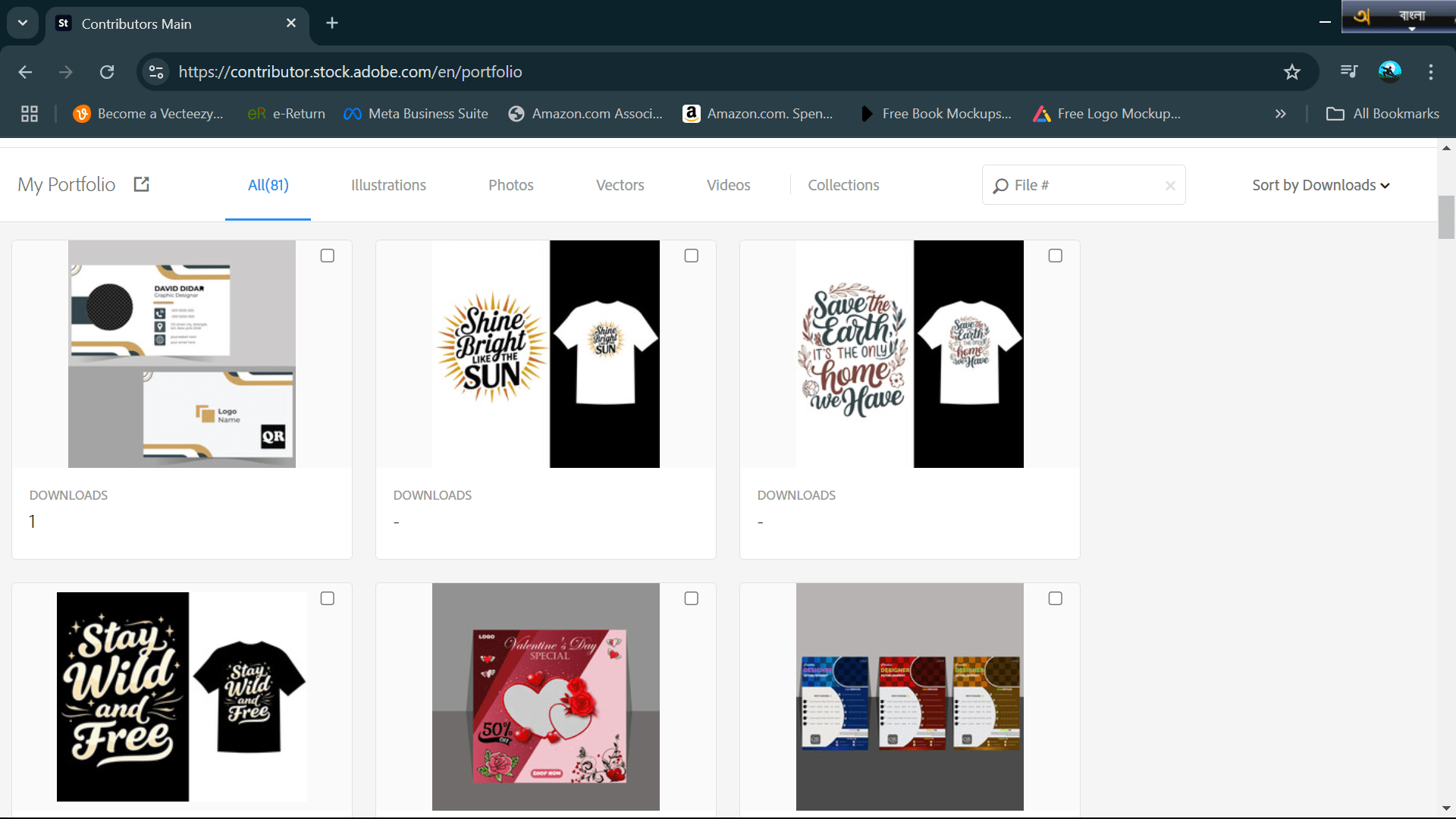Screen dimensions: 1456x819
Task: Open the browser tab search arrow
Action: point(22,23)
